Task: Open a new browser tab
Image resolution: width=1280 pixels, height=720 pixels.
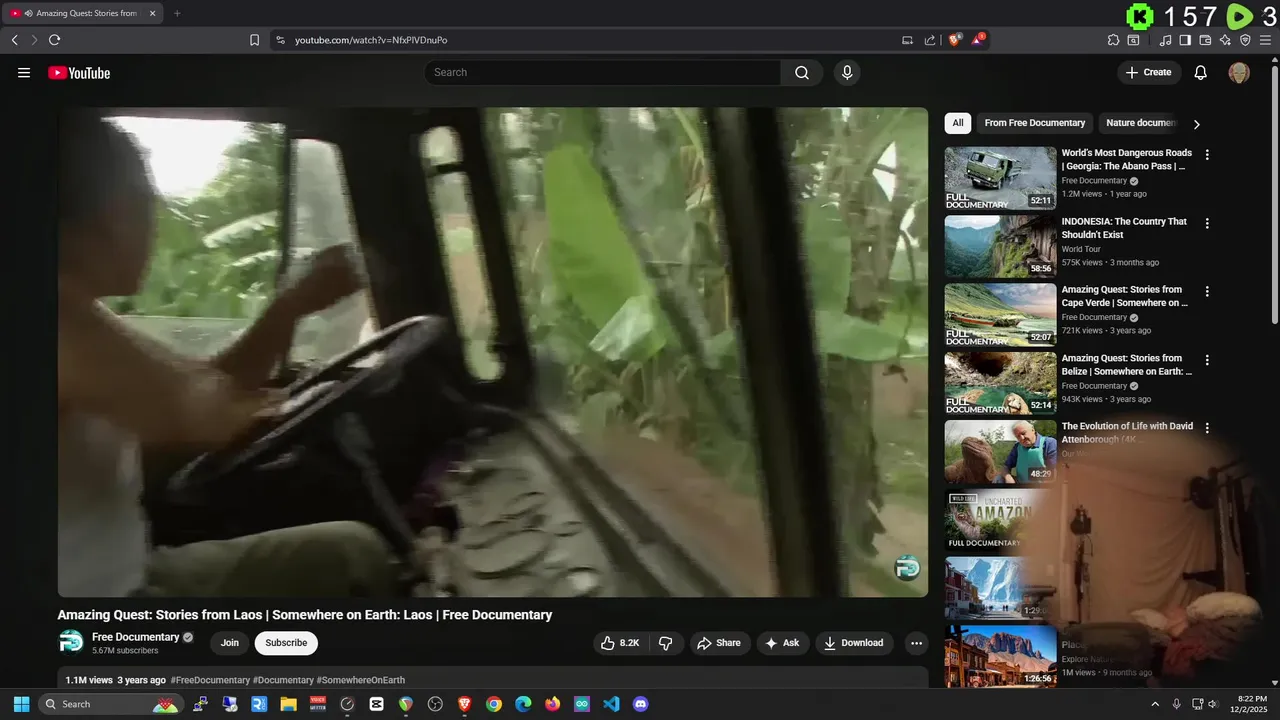Action: pos(177,13)
